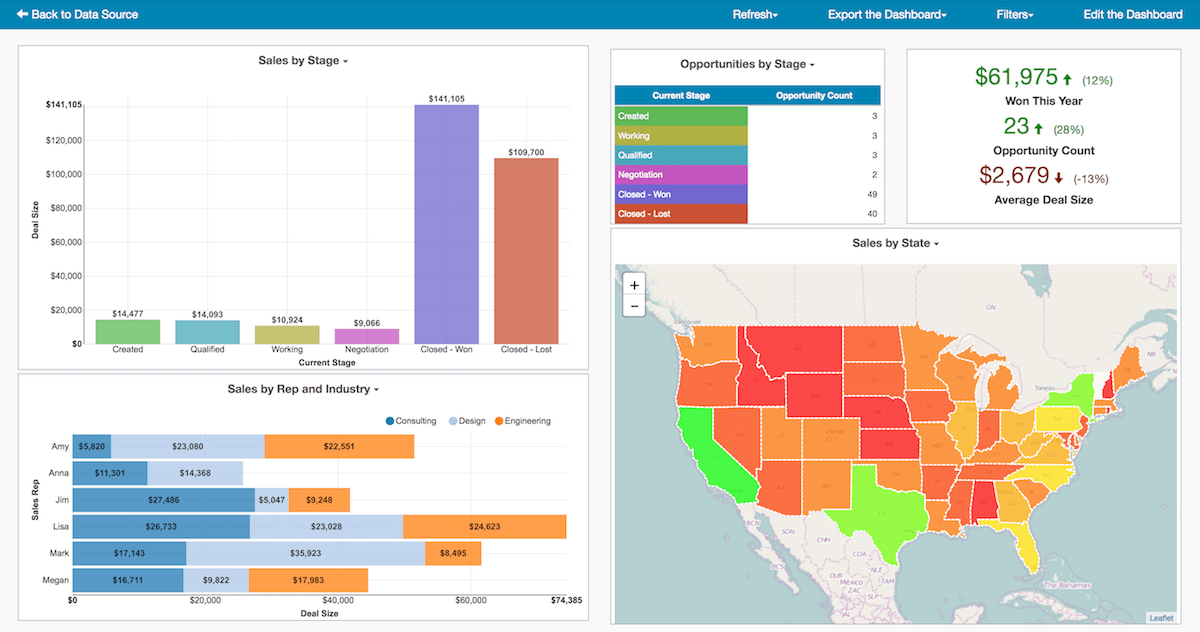Zoom out on the map
Viewport: 1200px width, 632px height.
(633, 306)
